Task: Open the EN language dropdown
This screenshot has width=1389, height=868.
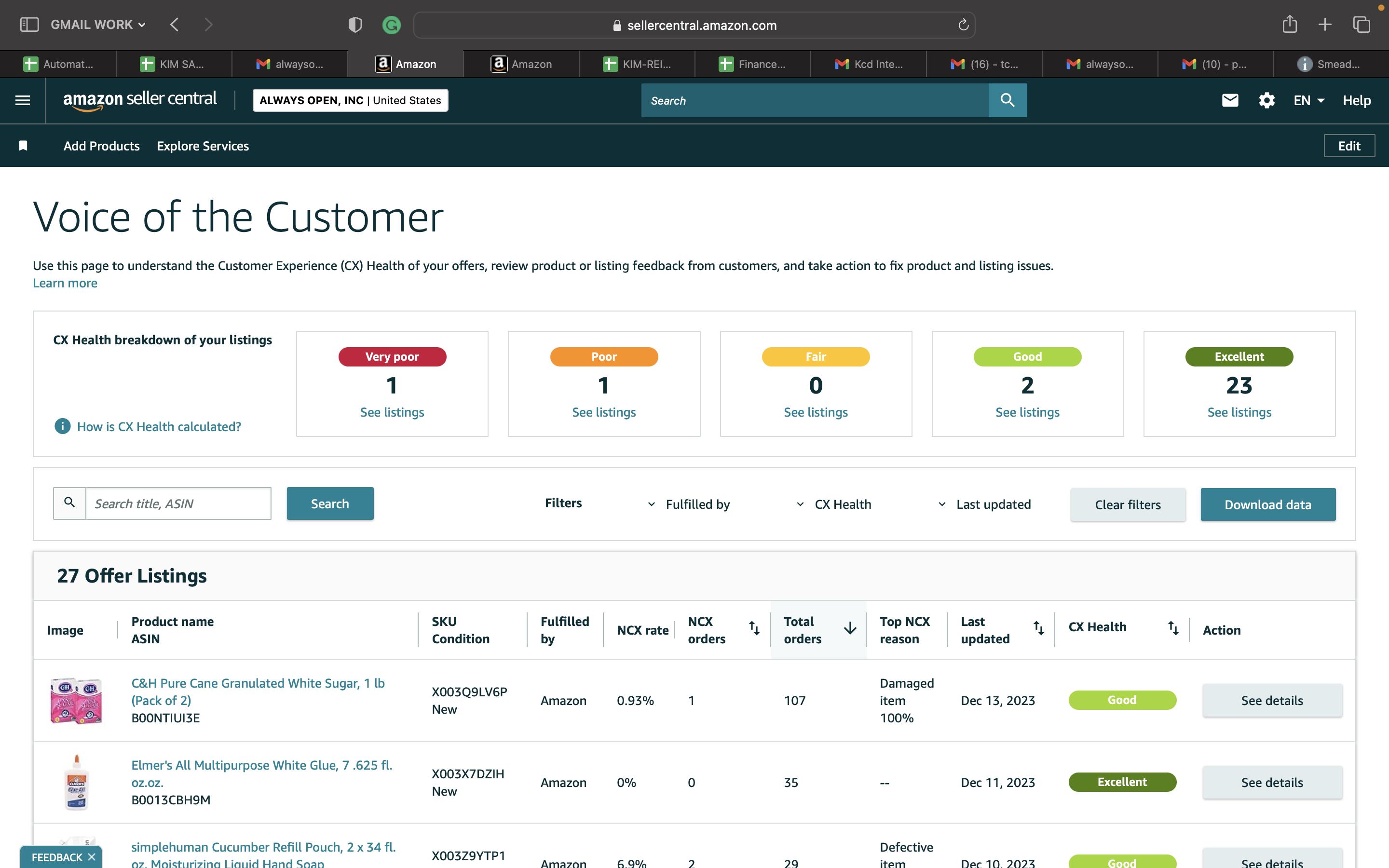Action: tap(1308, 100)
